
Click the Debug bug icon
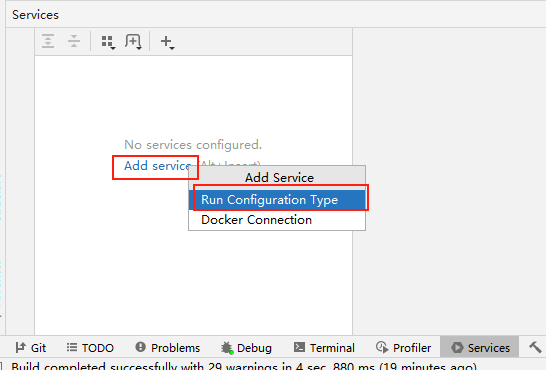pyautogui.click(x=227, y=348)
